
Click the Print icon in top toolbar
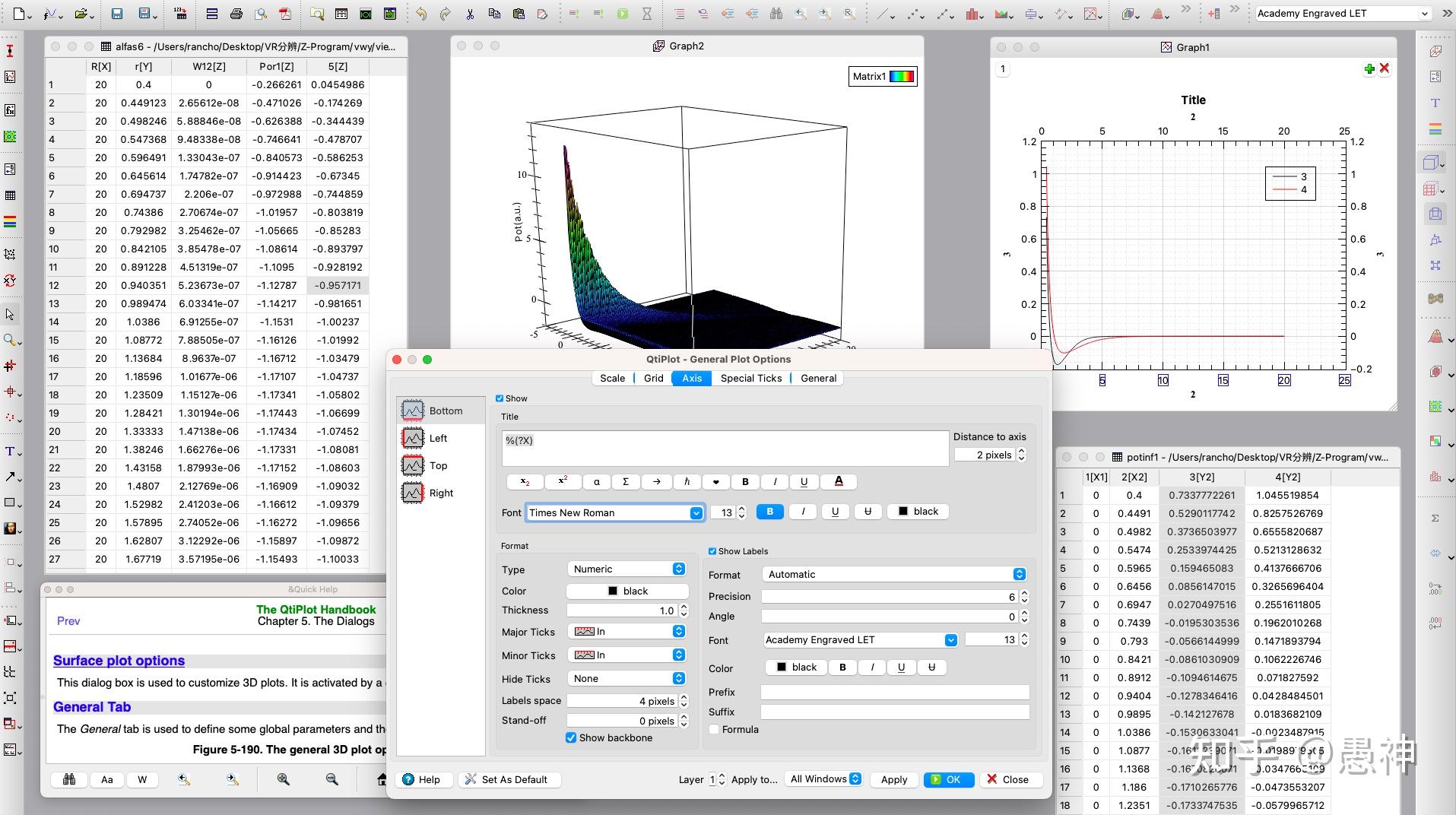click(236, 14)
